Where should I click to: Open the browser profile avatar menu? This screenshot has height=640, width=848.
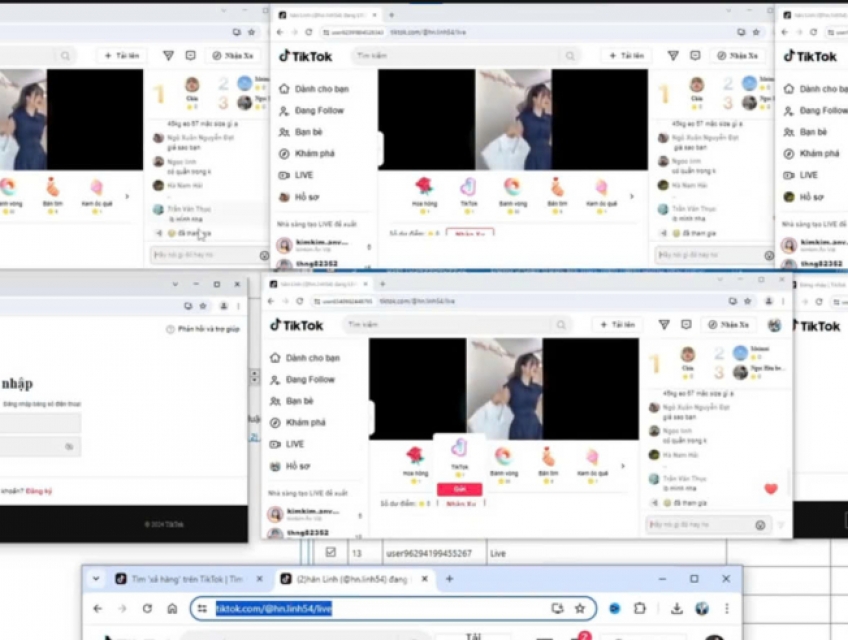[x=703, y=608]
